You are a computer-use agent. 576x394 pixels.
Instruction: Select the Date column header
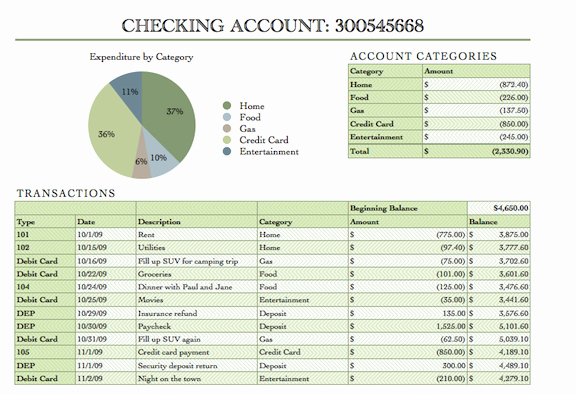(x=106, y=222)
